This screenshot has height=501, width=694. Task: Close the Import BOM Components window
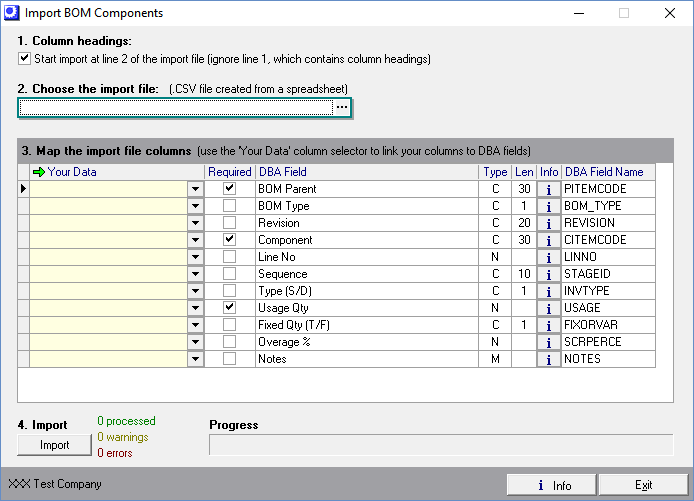[x=670, y=13]
